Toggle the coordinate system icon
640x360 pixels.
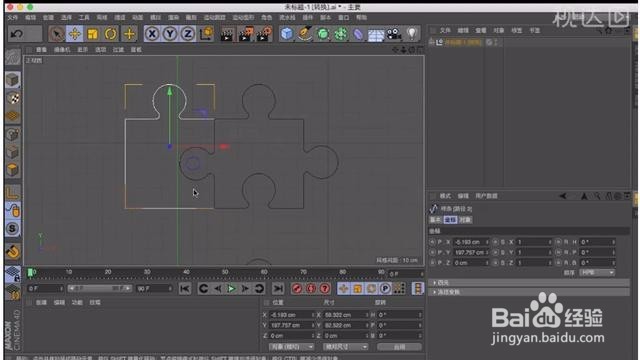pos(207,34)
